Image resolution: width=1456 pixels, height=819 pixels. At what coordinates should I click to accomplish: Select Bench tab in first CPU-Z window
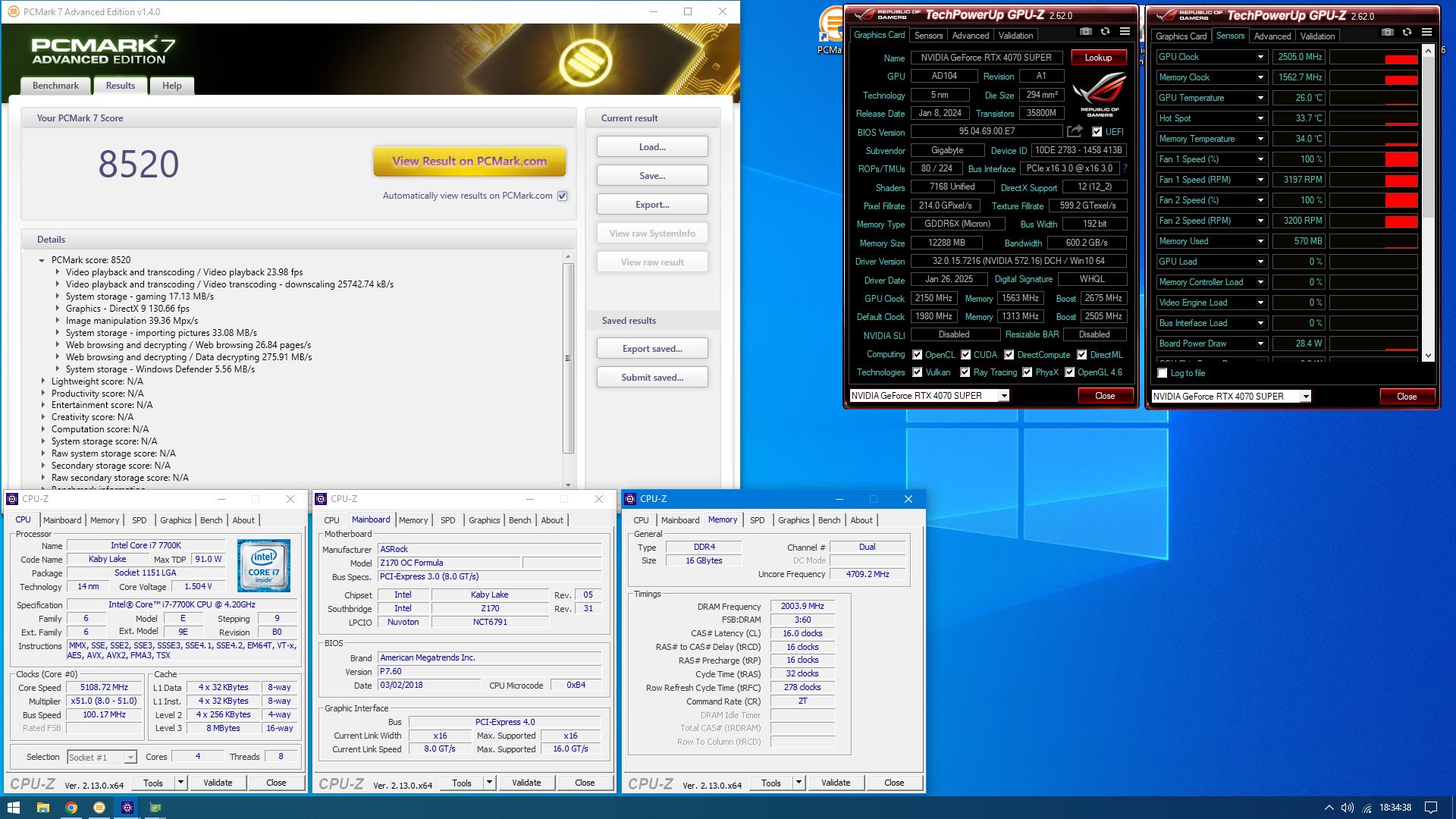212,520
